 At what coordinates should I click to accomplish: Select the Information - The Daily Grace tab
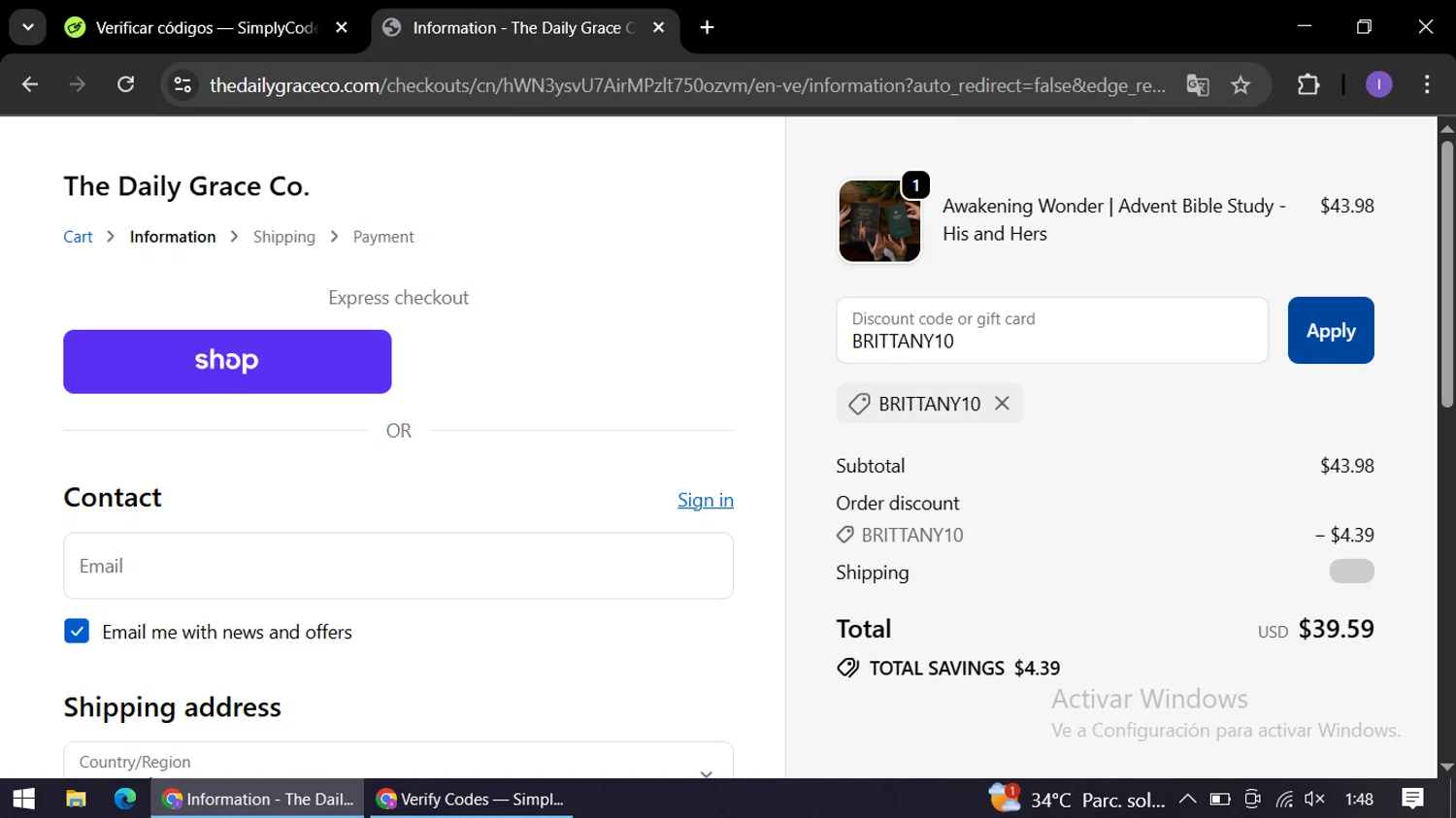(524, 28)
